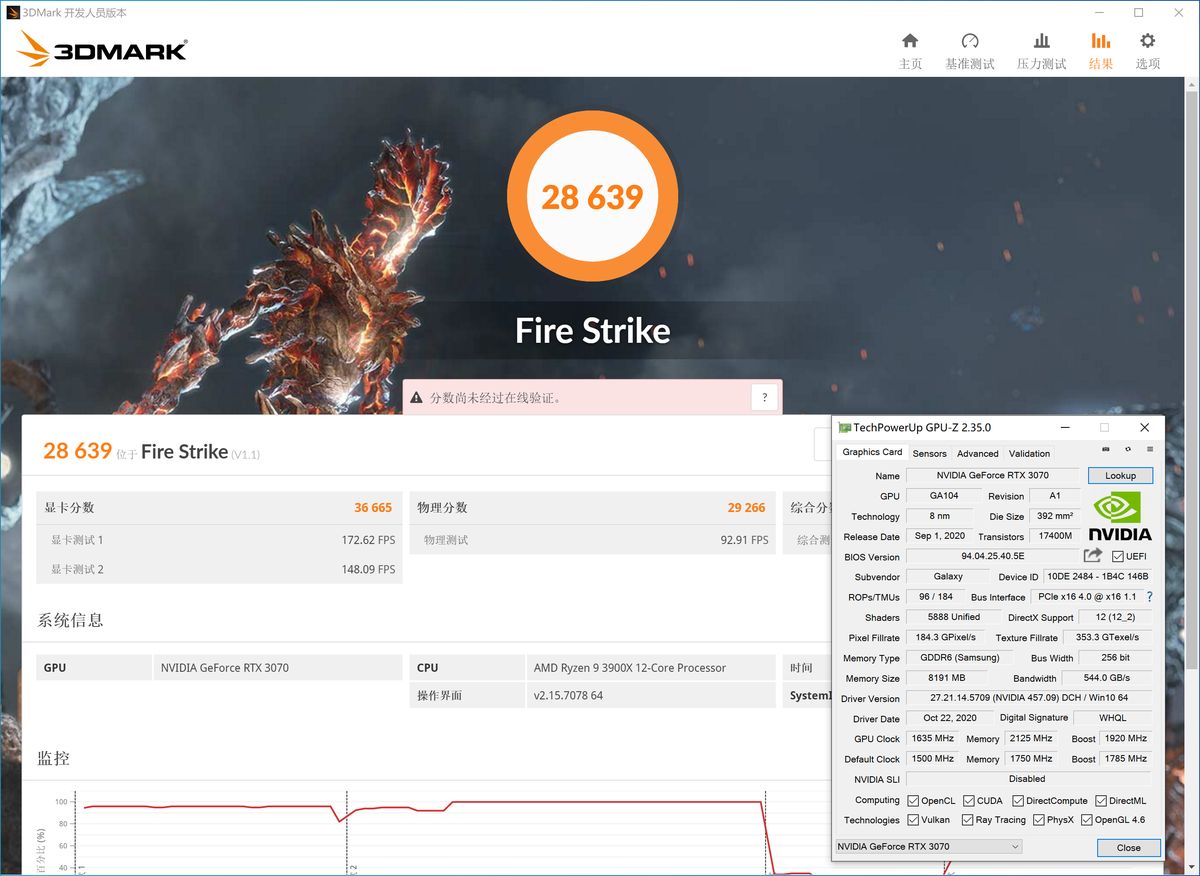Click the BIOS Version field 94.04.25.40.5E
Viewport: 1200px width, 876px height.
(992, 556)
